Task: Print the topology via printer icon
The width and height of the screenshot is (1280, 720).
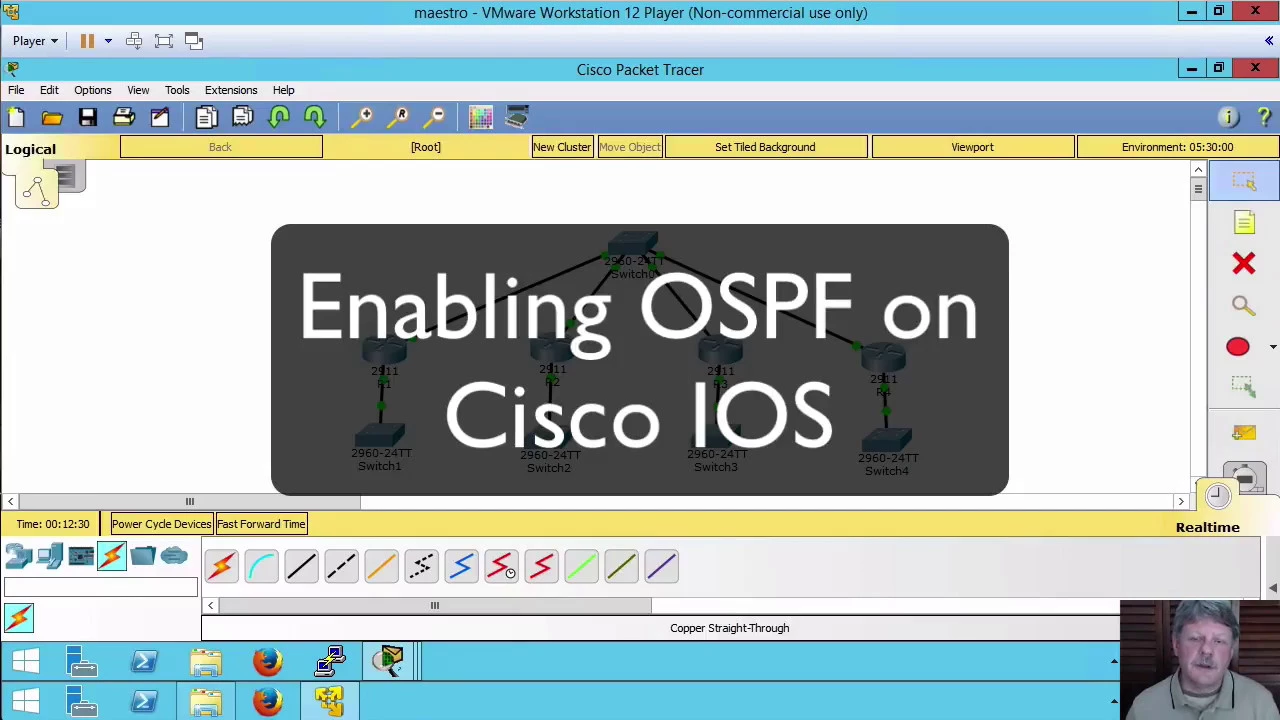Action: pyautogui.click(x=124, y=118)
